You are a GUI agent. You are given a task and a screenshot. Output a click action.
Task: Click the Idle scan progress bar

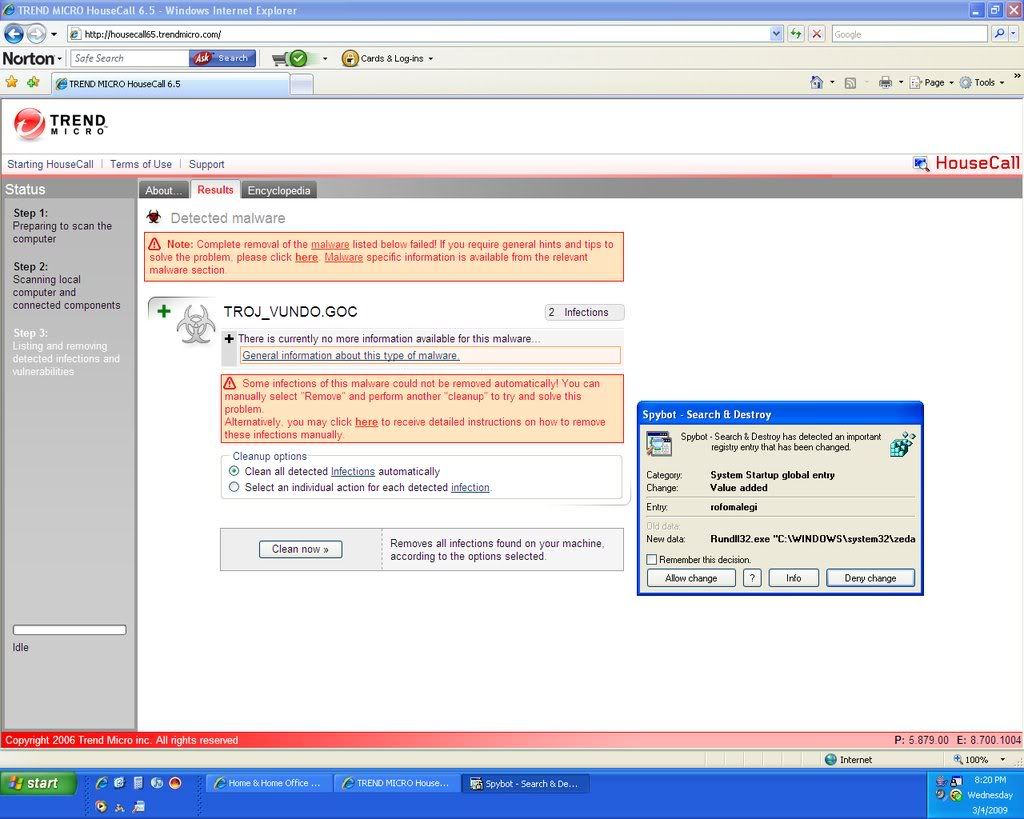[69, 630]
